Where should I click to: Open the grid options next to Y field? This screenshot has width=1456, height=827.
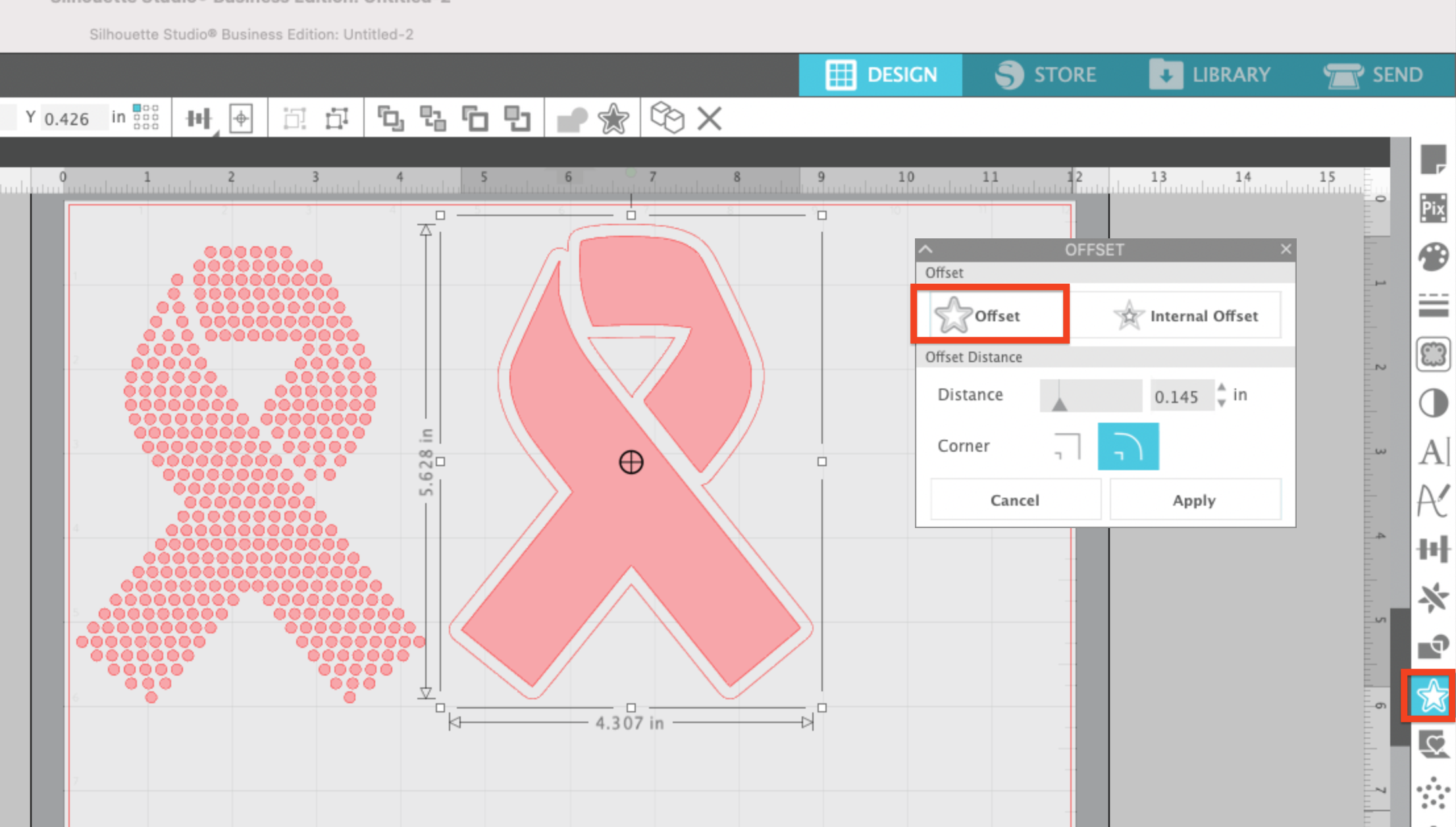[146, 117]
